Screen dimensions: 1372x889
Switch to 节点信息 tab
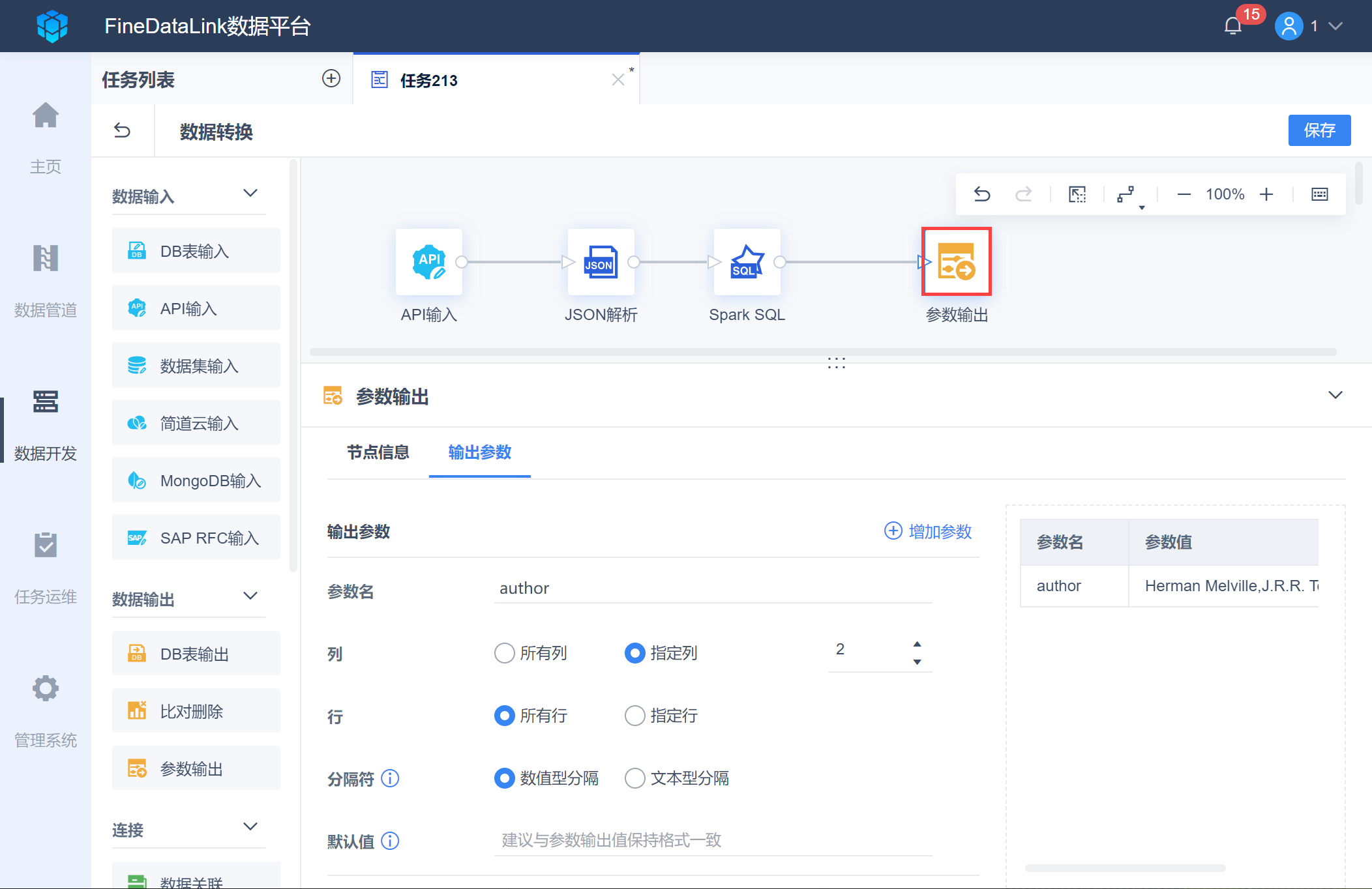tap(378, 452)
